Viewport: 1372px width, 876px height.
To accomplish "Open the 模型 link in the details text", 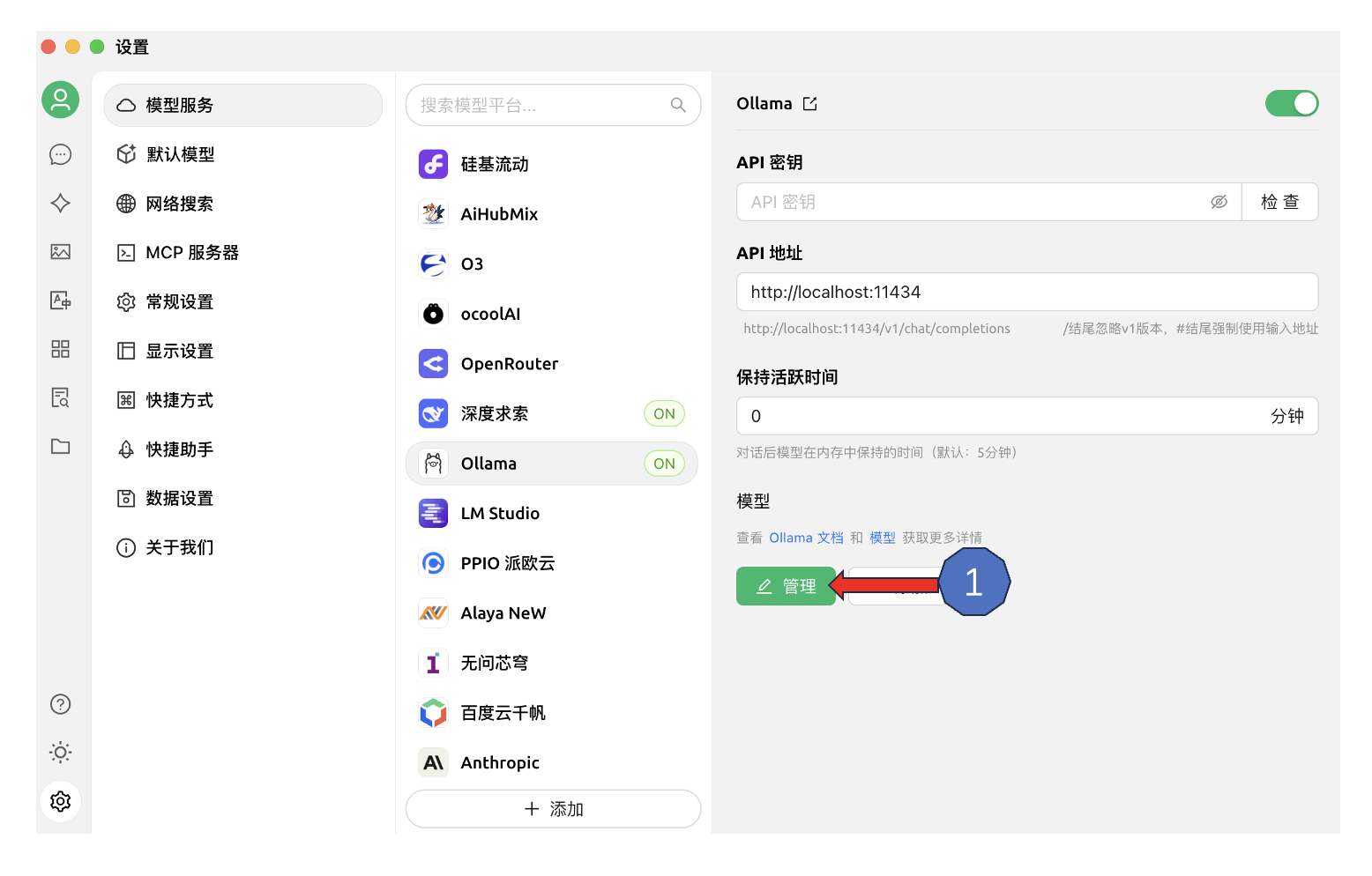I will click(882, 538).
